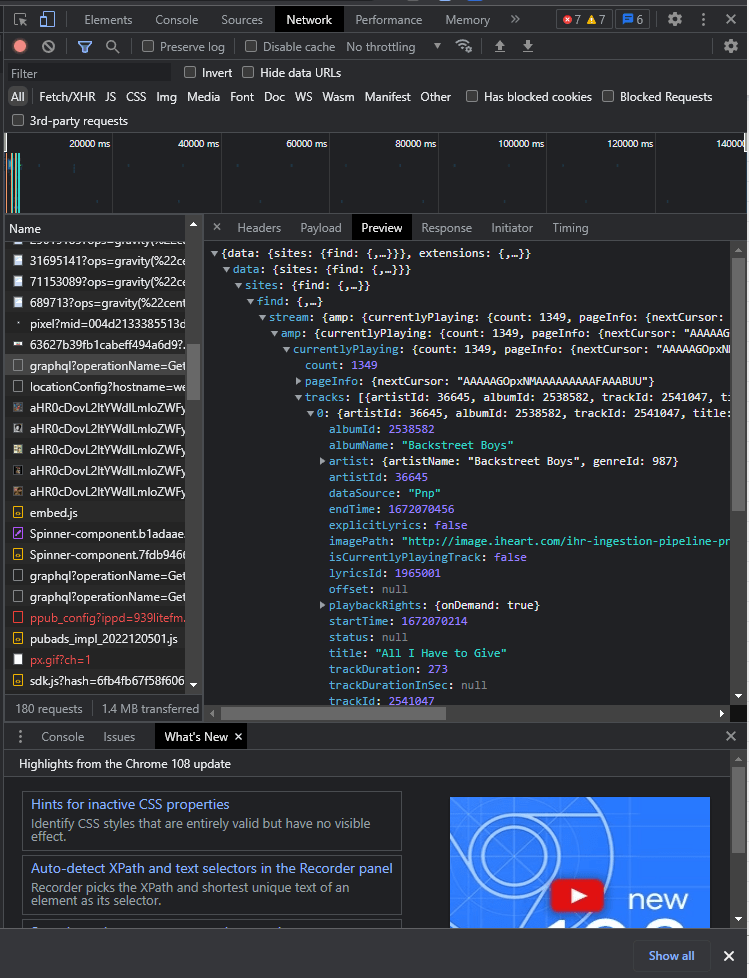This screenshot has height=978, width=749.
Task: Open Hints for inactive CSS properties link
Action: (x=130, y=804)
